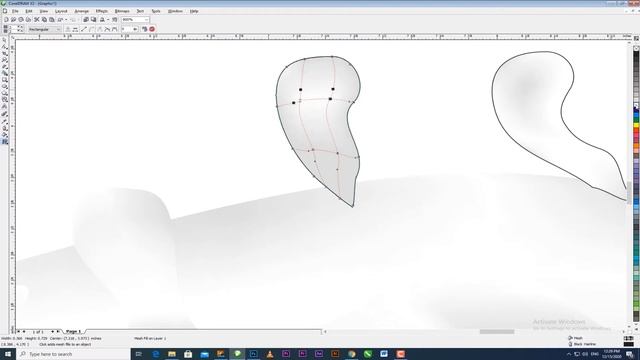The image size is (640, 360).
Task: Activate the Interactive Mesh Fill tool
Action: pos(4,142)
